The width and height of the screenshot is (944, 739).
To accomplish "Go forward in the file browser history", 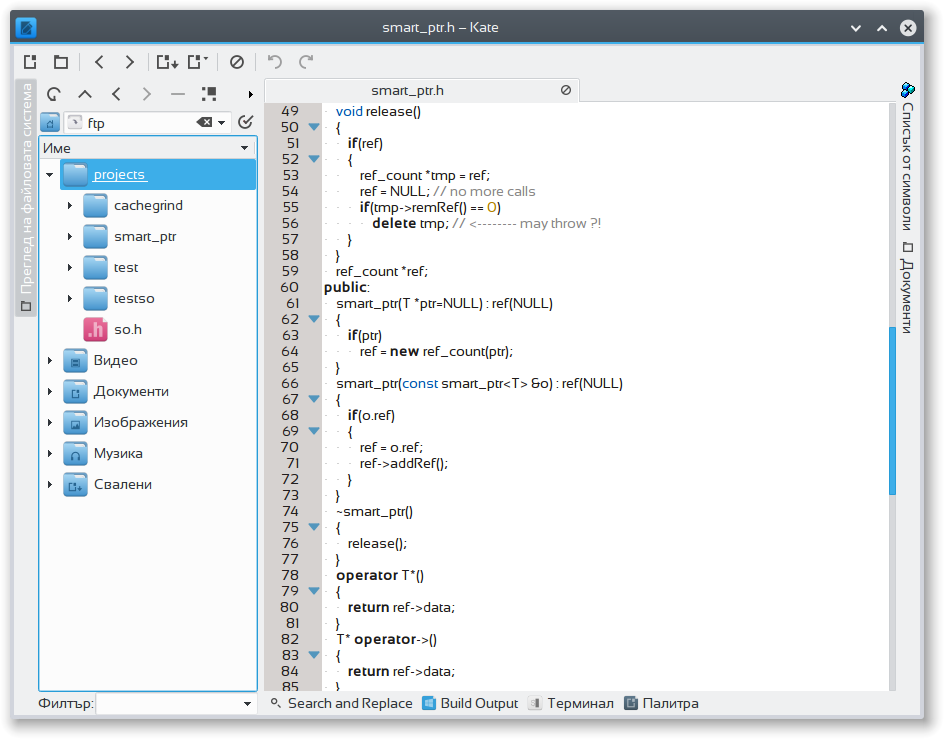I will tap(146, 94).
